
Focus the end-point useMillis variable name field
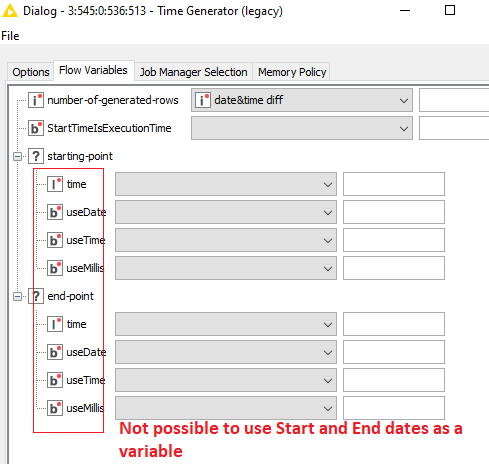[394, 408]
